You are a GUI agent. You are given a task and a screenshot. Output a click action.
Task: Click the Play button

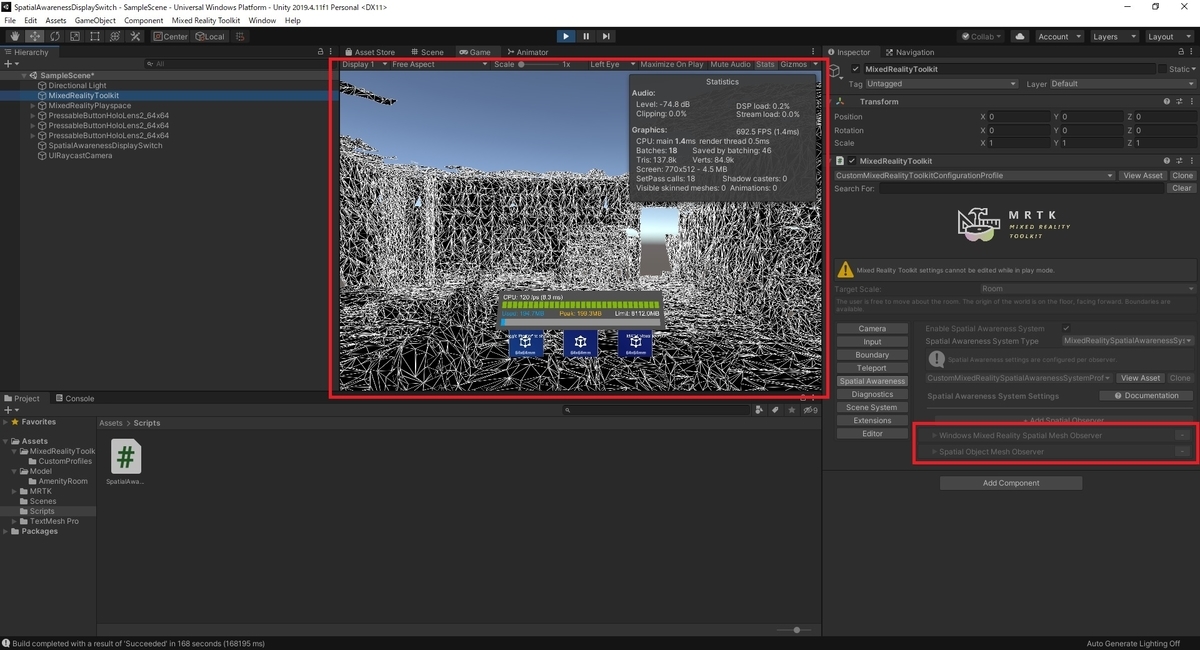click(x=565, y=36)
